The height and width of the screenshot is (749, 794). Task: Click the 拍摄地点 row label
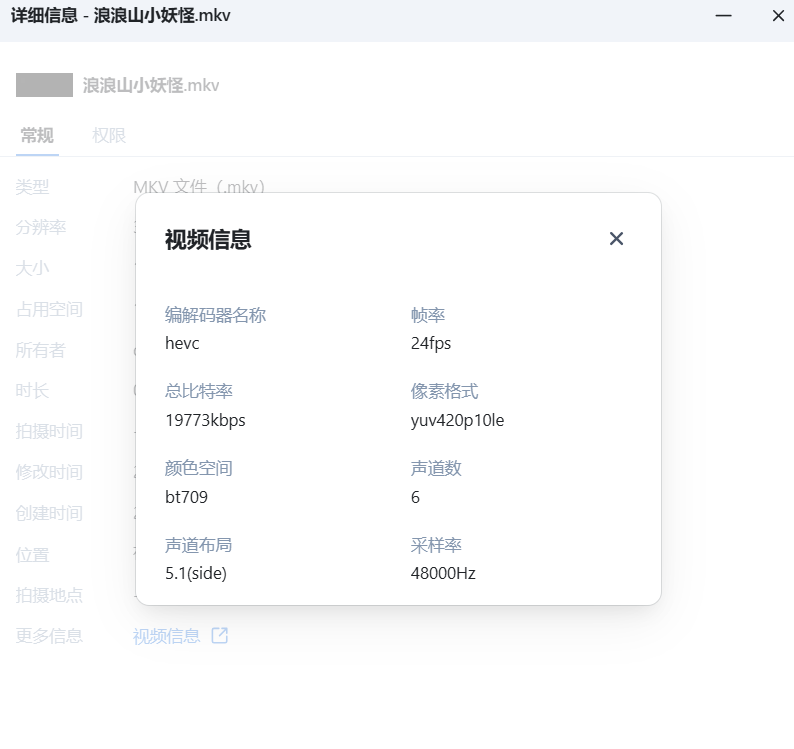point(49,595)
